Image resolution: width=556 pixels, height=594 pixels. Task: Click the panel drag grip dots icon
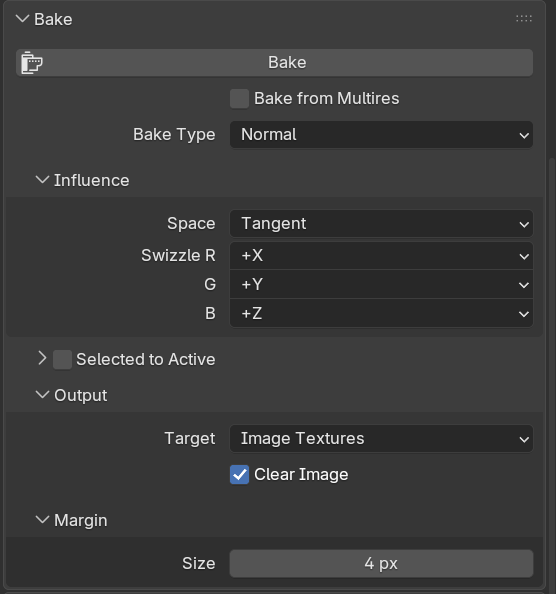pos(524,19)
